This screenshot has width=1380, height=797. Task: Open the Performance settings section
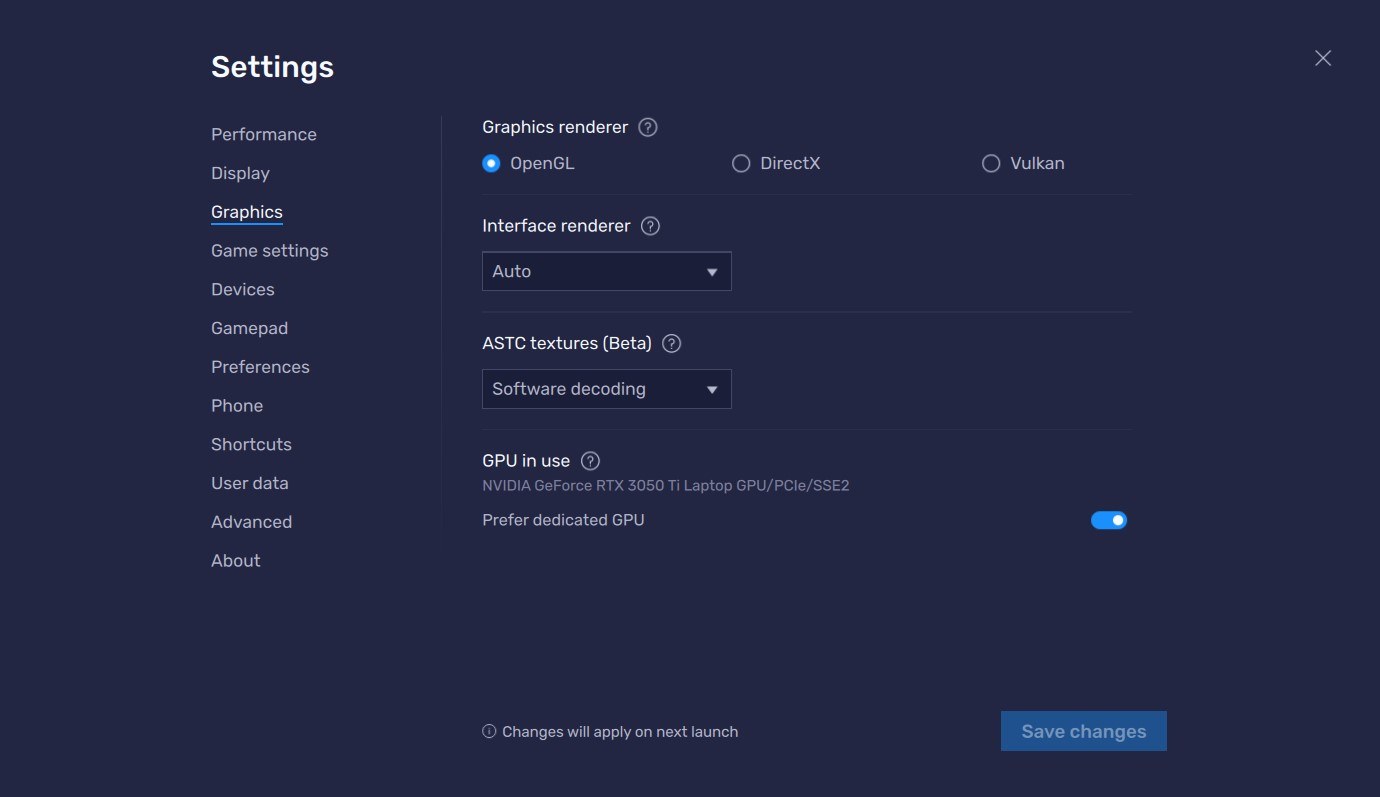tap(263, 134)
